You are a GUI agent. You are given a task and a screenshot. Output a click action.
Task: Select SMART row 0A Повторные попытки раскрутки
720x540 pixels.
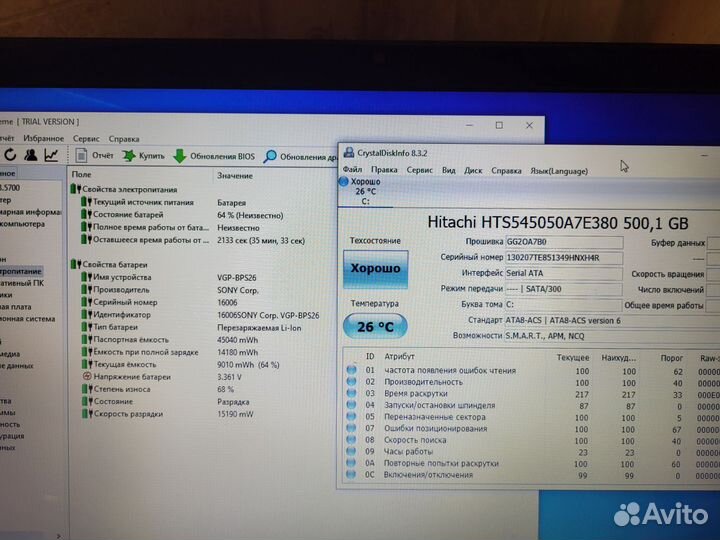533,464
